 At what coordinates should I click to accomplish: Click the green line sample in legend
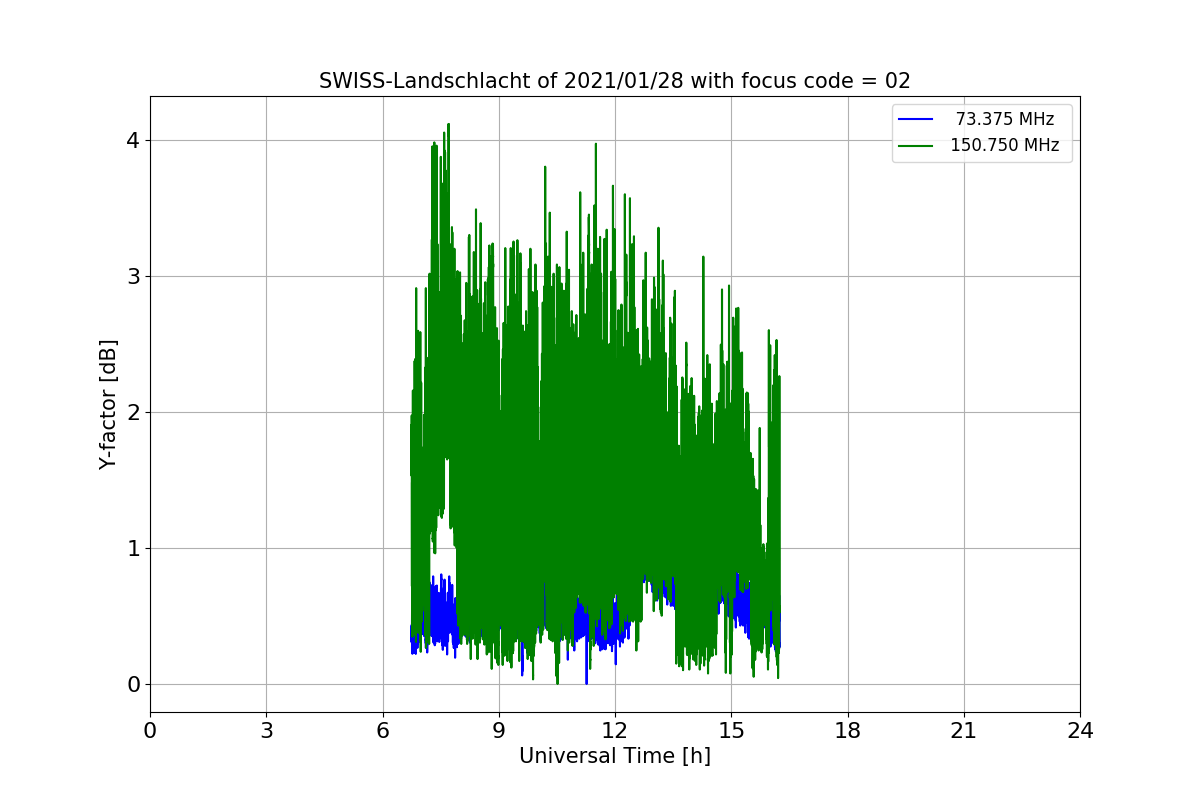coord(916,146)
